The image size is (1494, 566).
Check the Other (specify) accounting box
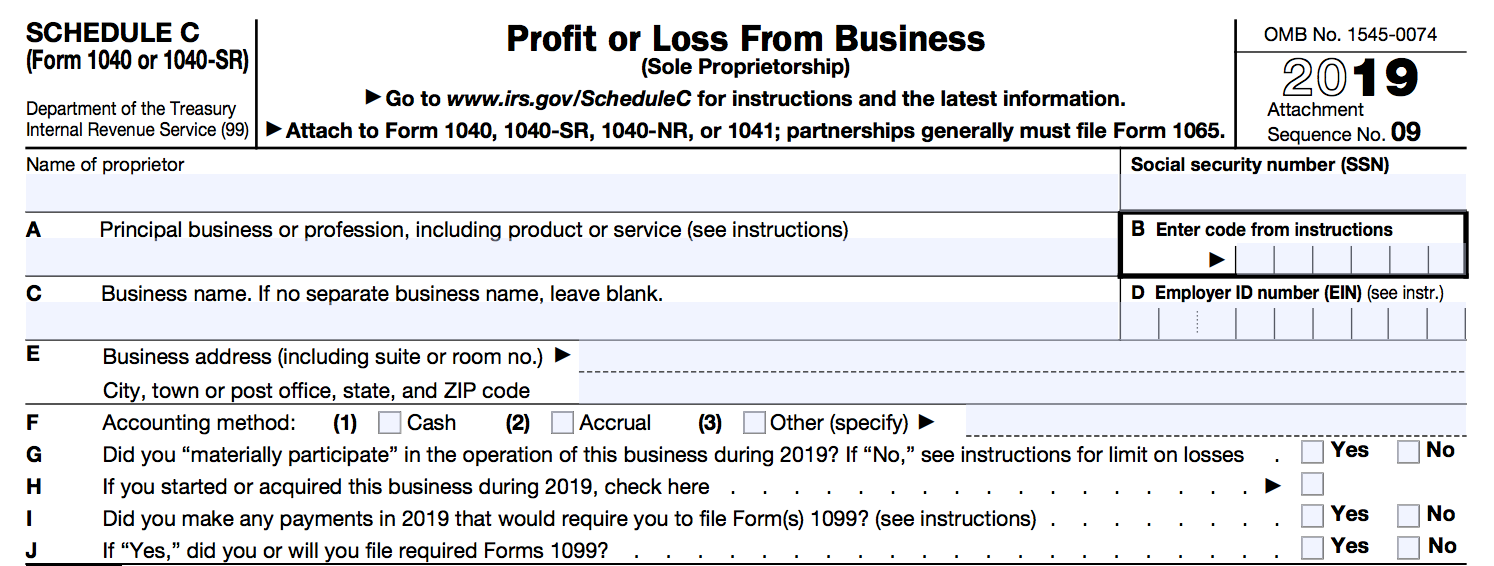click(755, 423)
